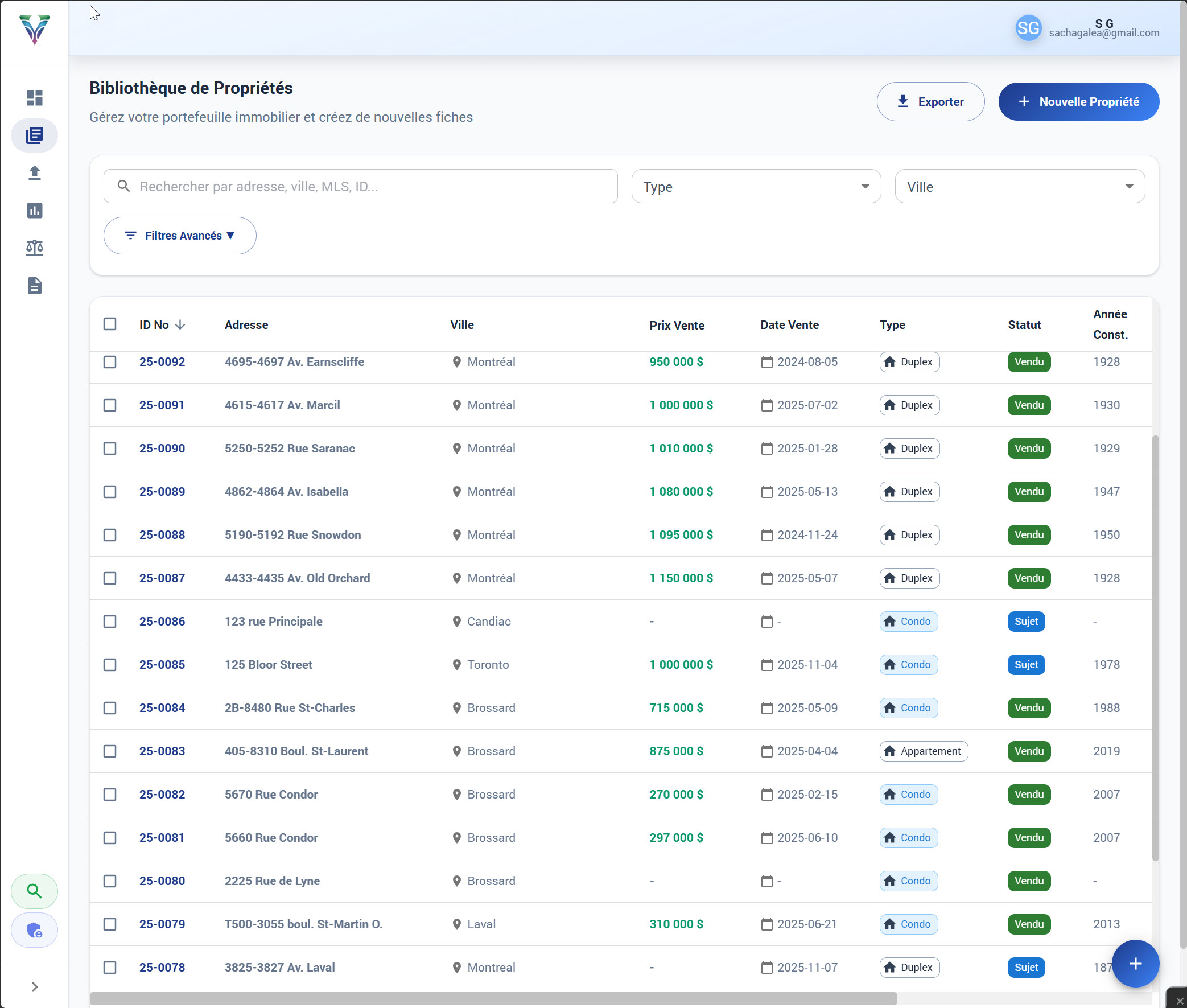Open the balance scale comparison icon
This screenshot has width=1187, height=1008.
(34, 248)
